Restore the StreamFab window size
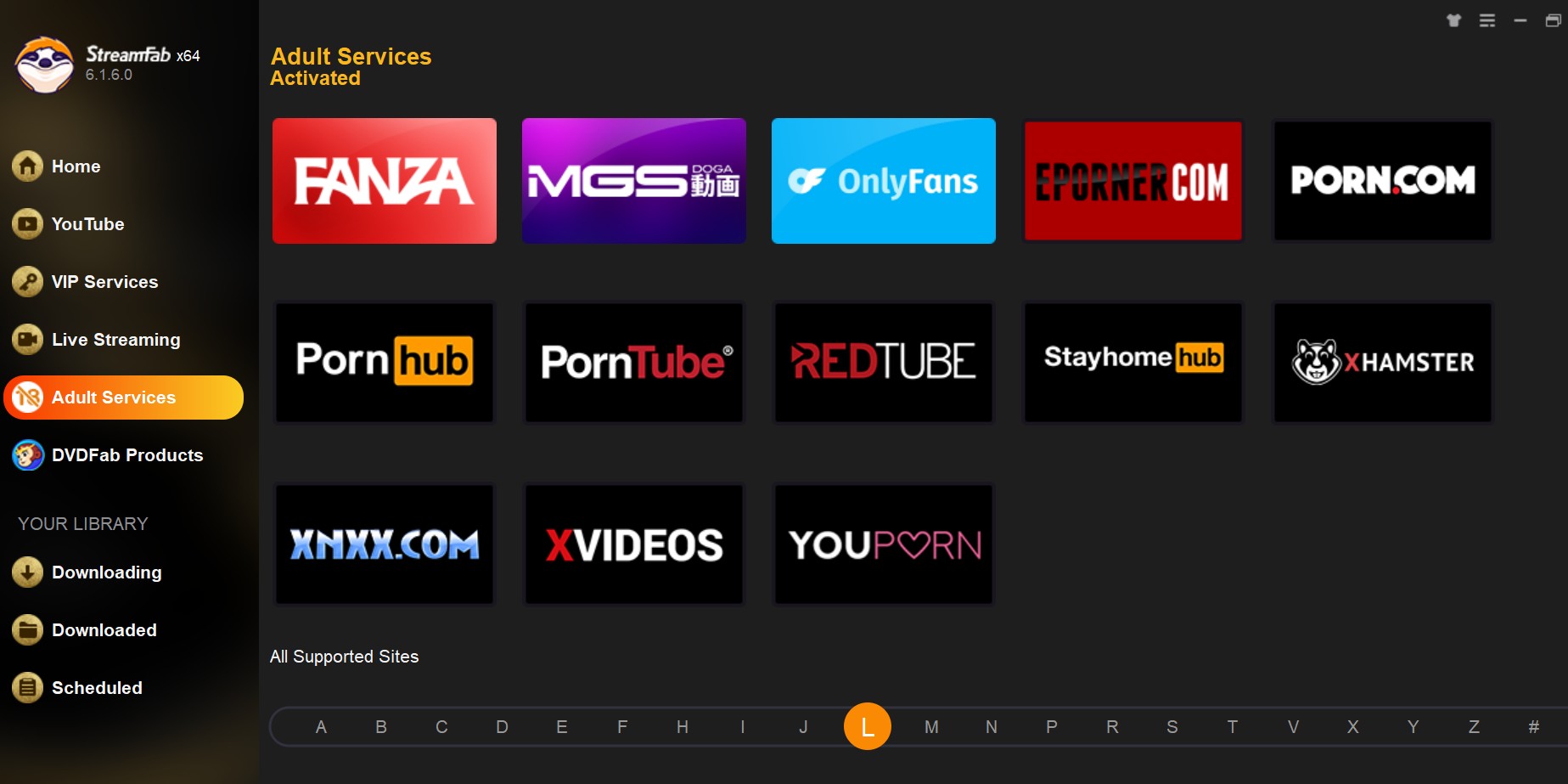Viewport: 1568px width, 784px height. [1553, 20]
